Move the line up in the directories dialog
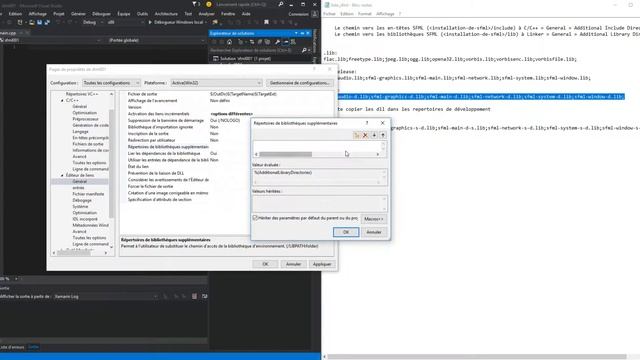 382,135
